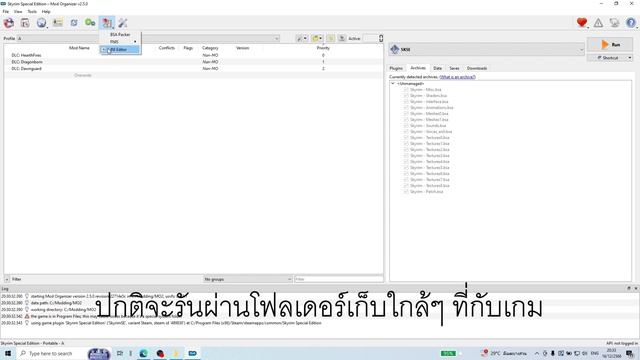Toggle the Skyrim - Shaders.bsa checkbox
Image resolution: width=640 pixels, height=360 pixels.
pyautogui.click(x=406, y=96)
